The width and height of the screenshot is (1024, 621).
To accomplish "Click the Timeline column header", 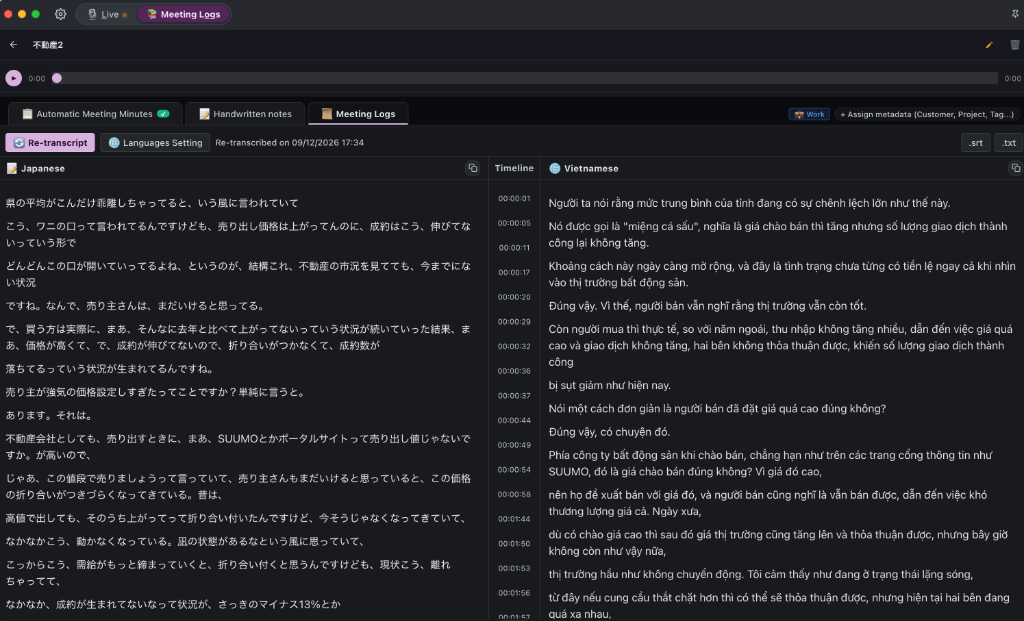I will [514, 168].
